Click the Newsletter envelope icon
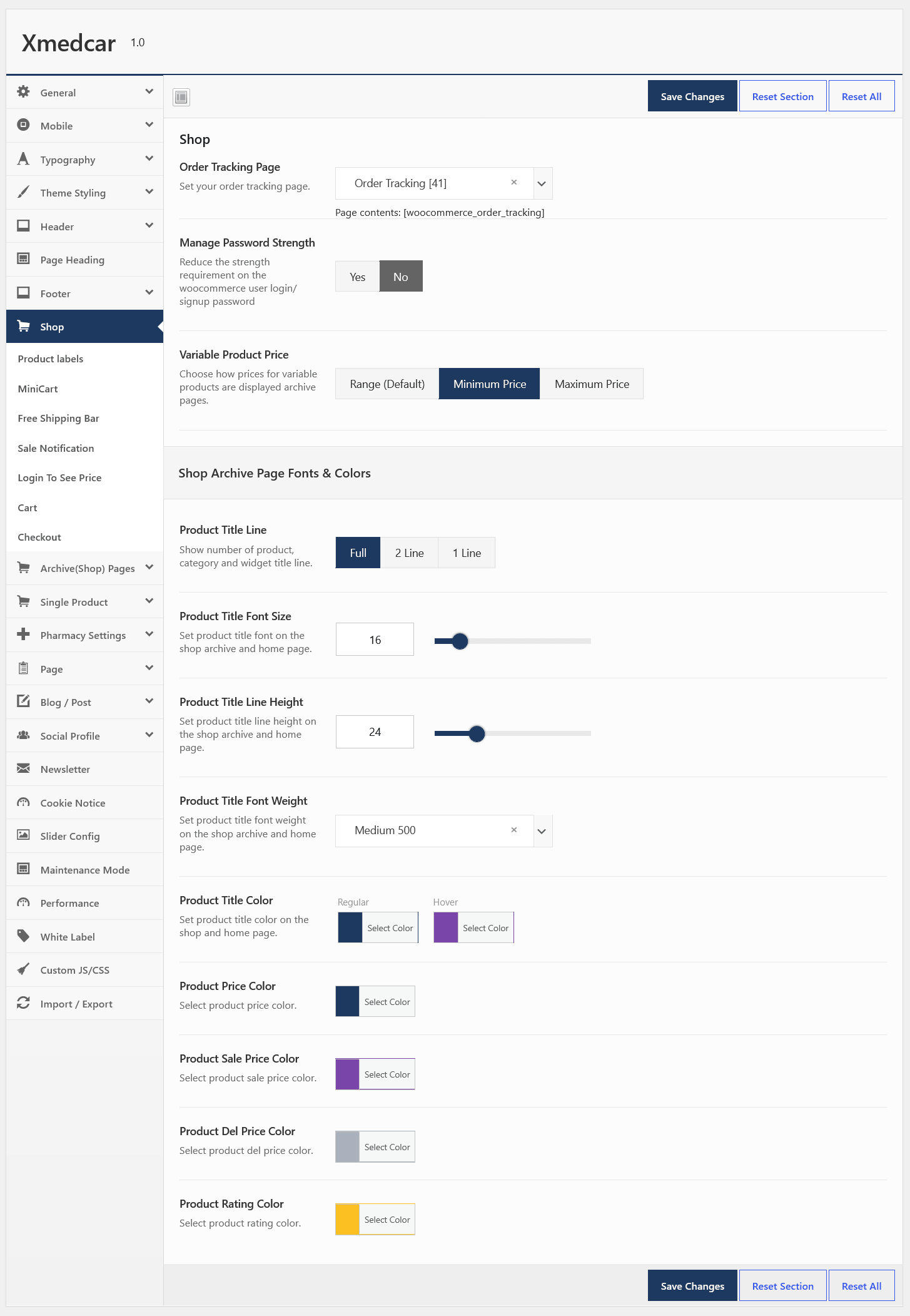This screenshot has width=910, height=1316. tap(24, 768)
